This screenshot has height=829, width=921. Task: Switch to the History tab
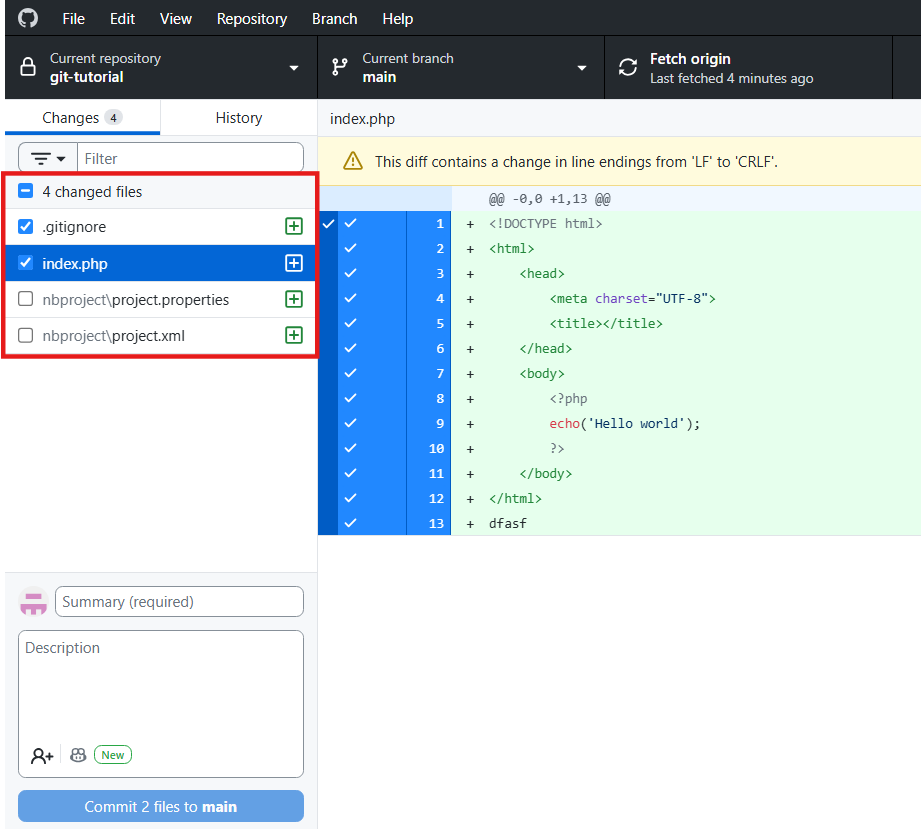[238, 118]
